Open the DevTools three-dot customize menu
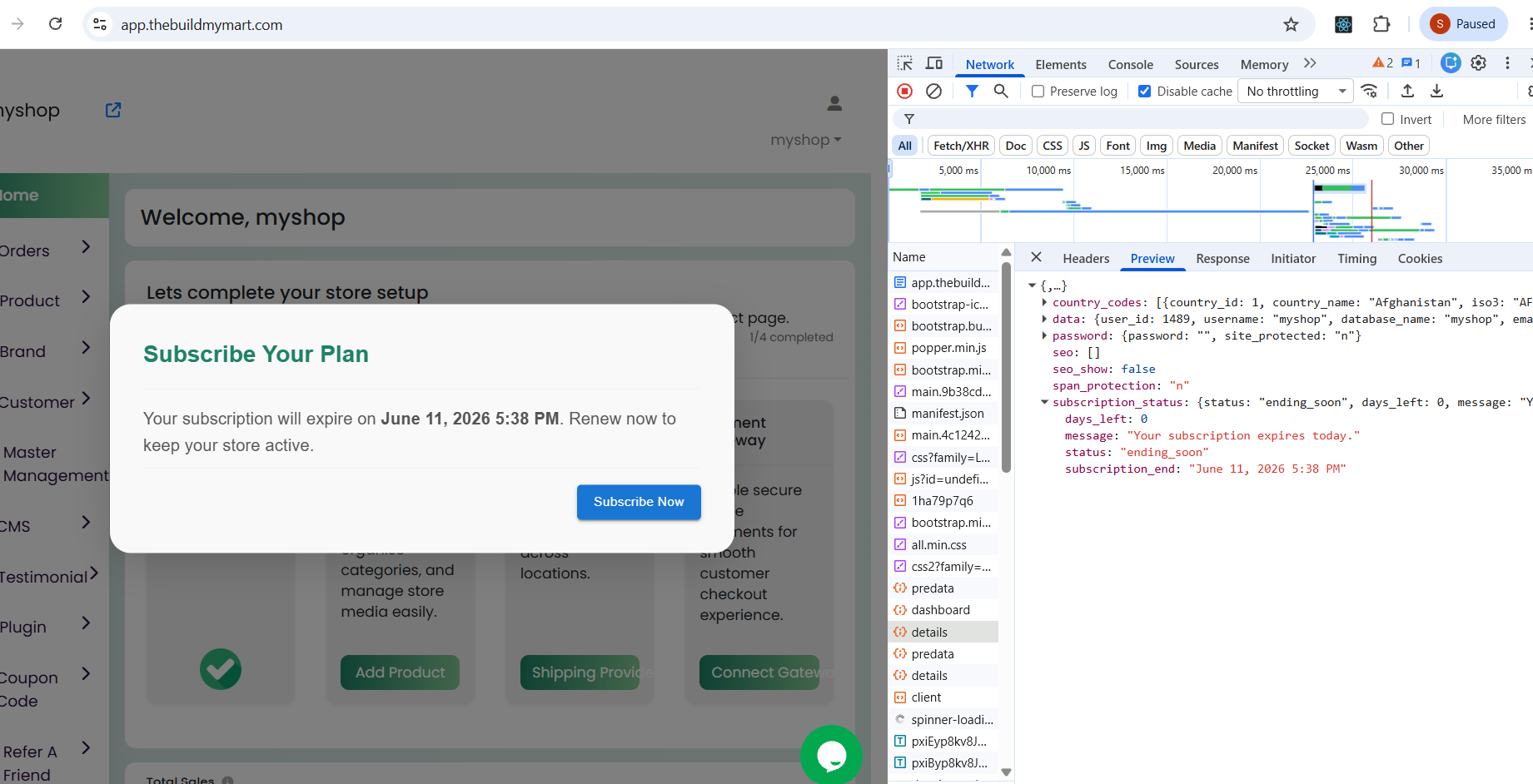Screen dimensions: 1533x784 pyautogui.click(x=1507, y=62)
